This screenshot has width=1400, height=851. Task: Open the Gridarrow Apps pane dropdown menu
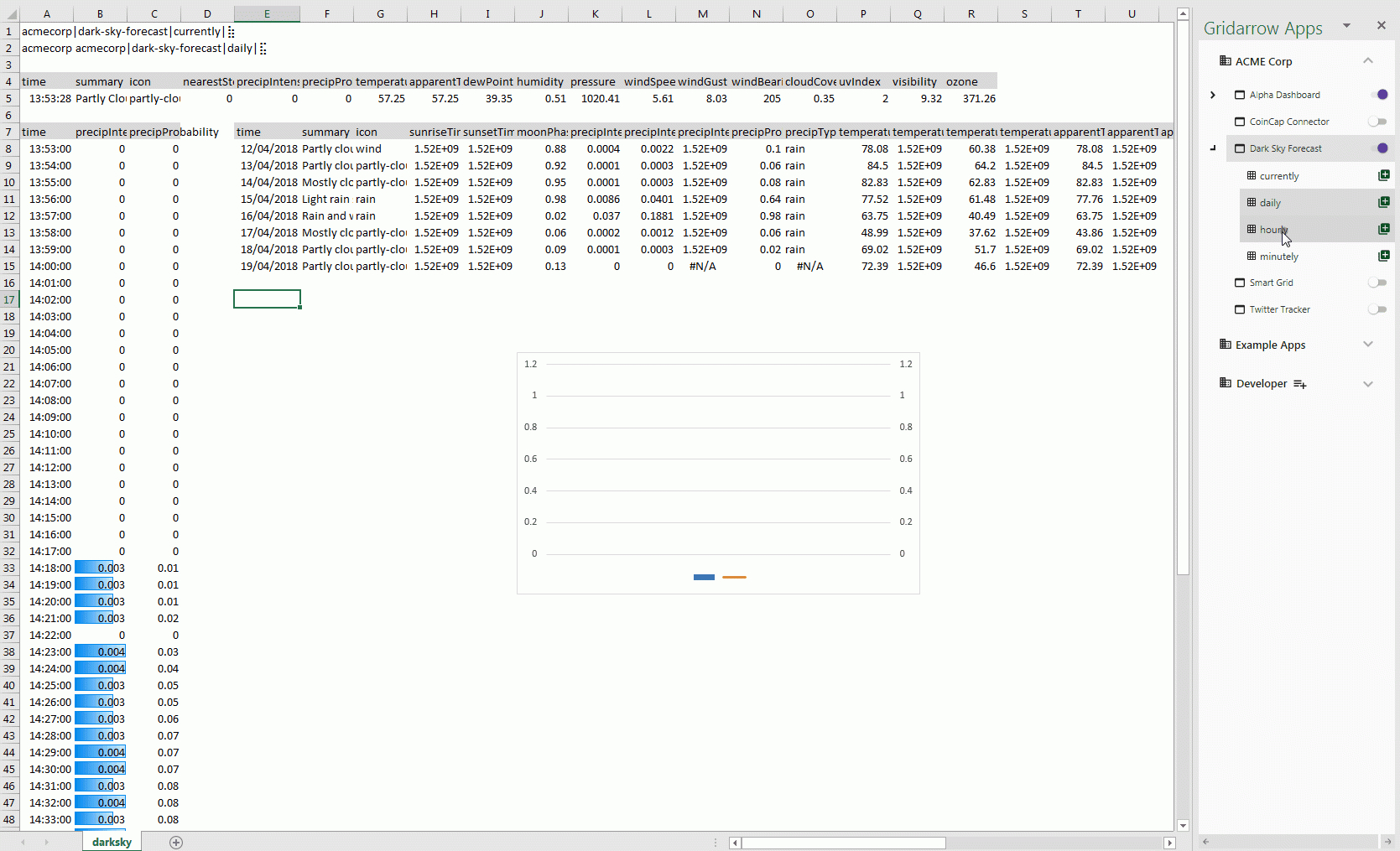[1346, 26]
